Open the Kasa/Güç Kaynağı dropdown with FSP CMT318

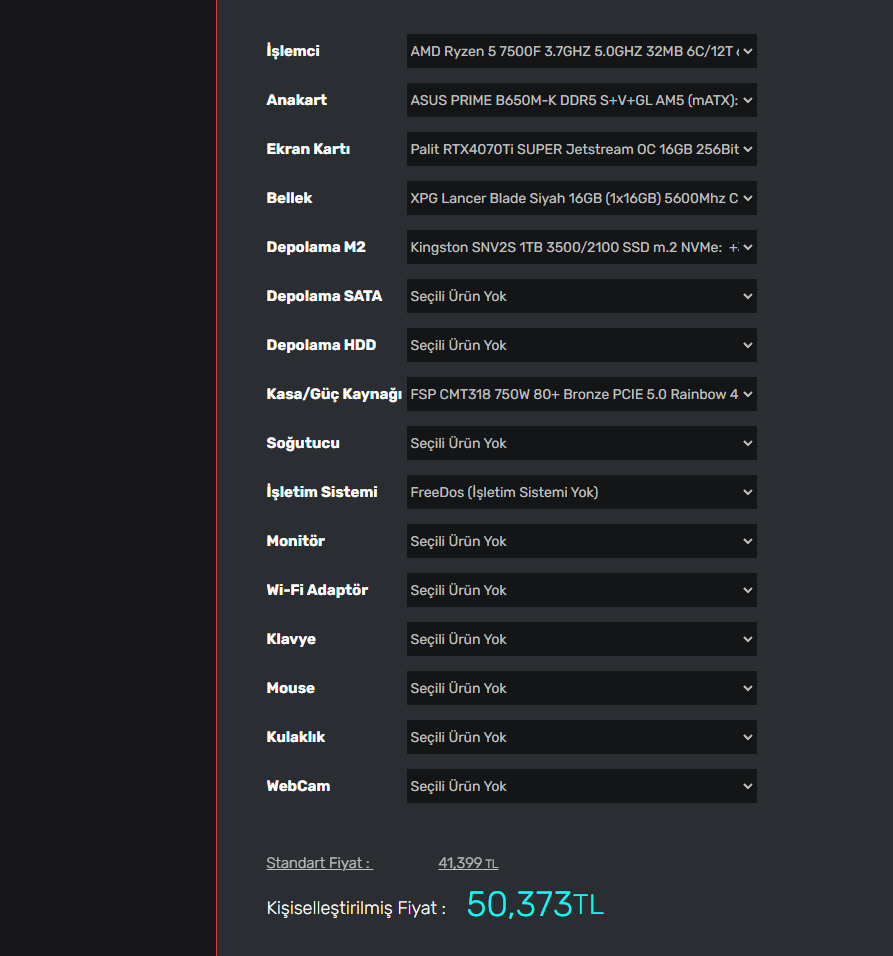tap(582, 394)
